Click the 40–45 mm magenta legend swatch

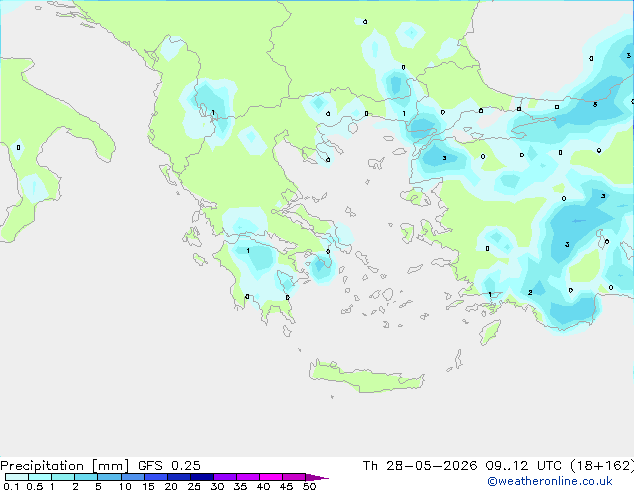tap(271, 477)
